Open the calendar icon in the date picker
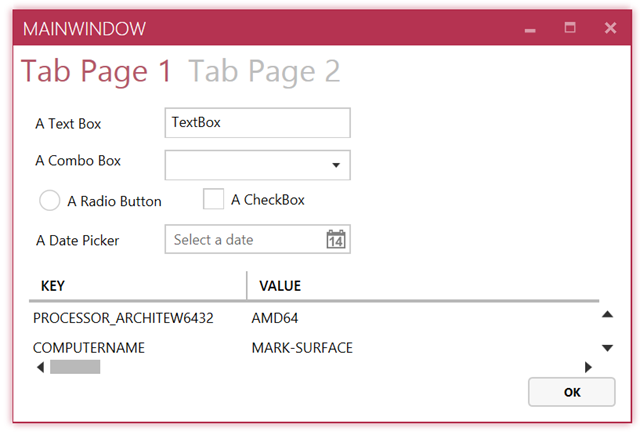 (x=336, y=240)
